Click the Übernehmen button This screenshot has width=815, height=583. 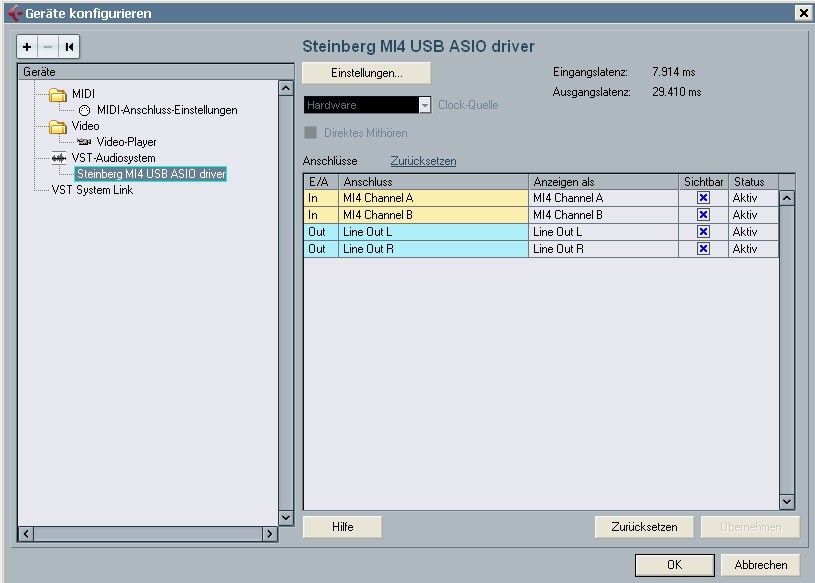pyautogui.click(x=750, y=527)
